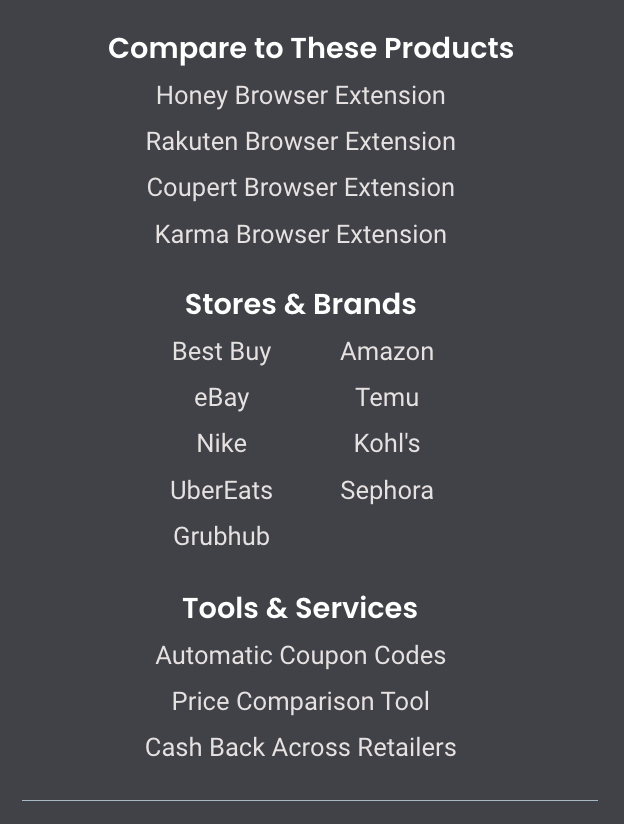Image resolution: width=624 pixels, height=824 pixels.
Task: Open Cash Back Across Retailers link
Action: coord(301,748)
